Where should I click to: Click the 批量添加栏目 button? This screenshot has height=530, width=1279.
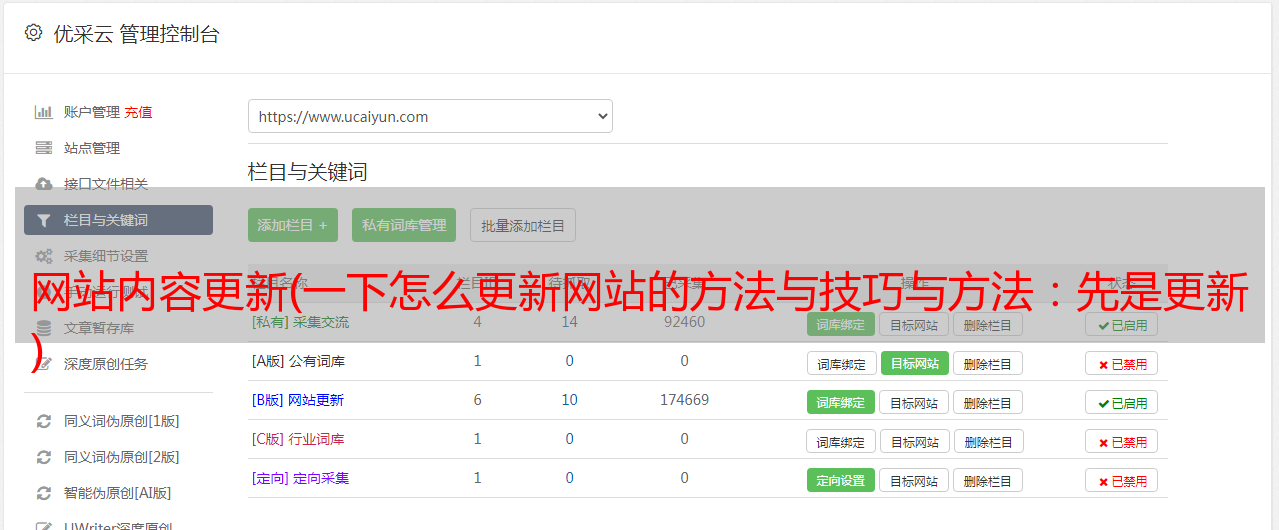coord(523,225)
